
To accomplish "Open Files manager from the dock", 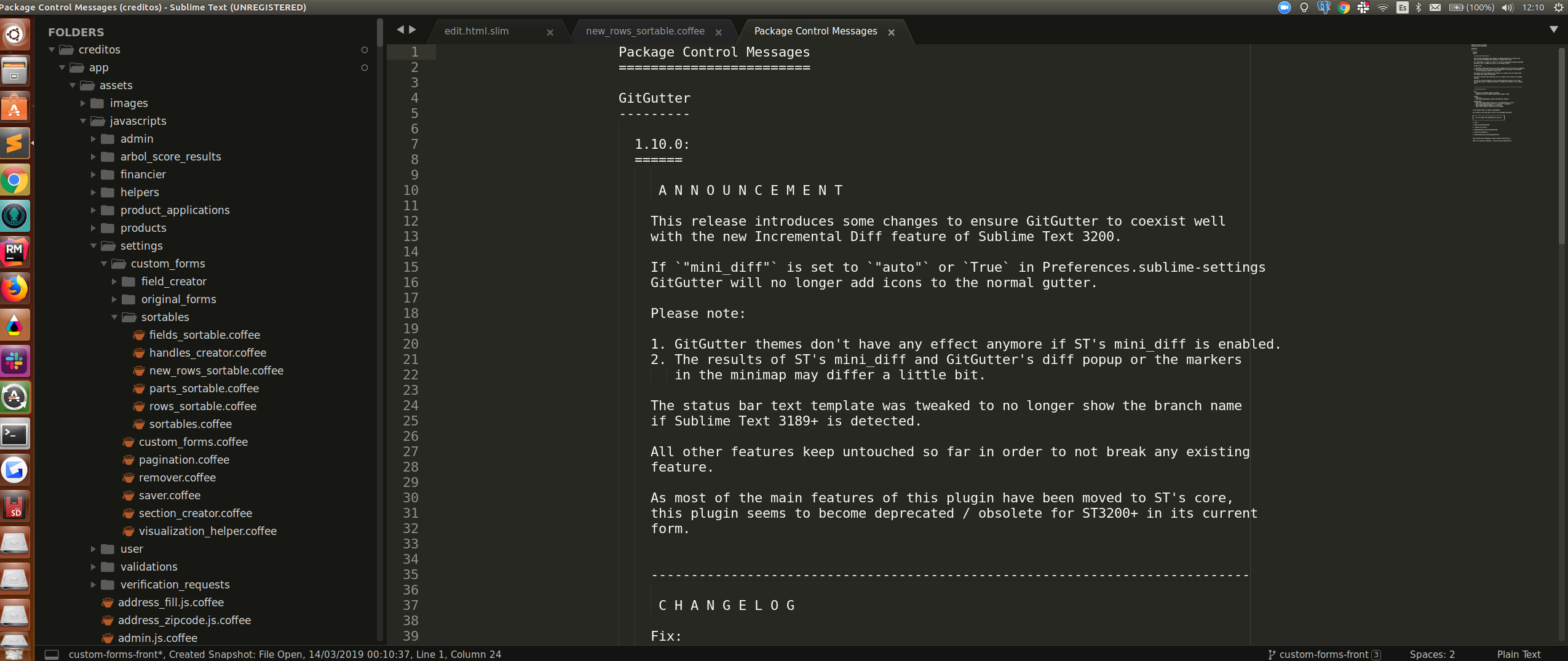I will 15,71.
